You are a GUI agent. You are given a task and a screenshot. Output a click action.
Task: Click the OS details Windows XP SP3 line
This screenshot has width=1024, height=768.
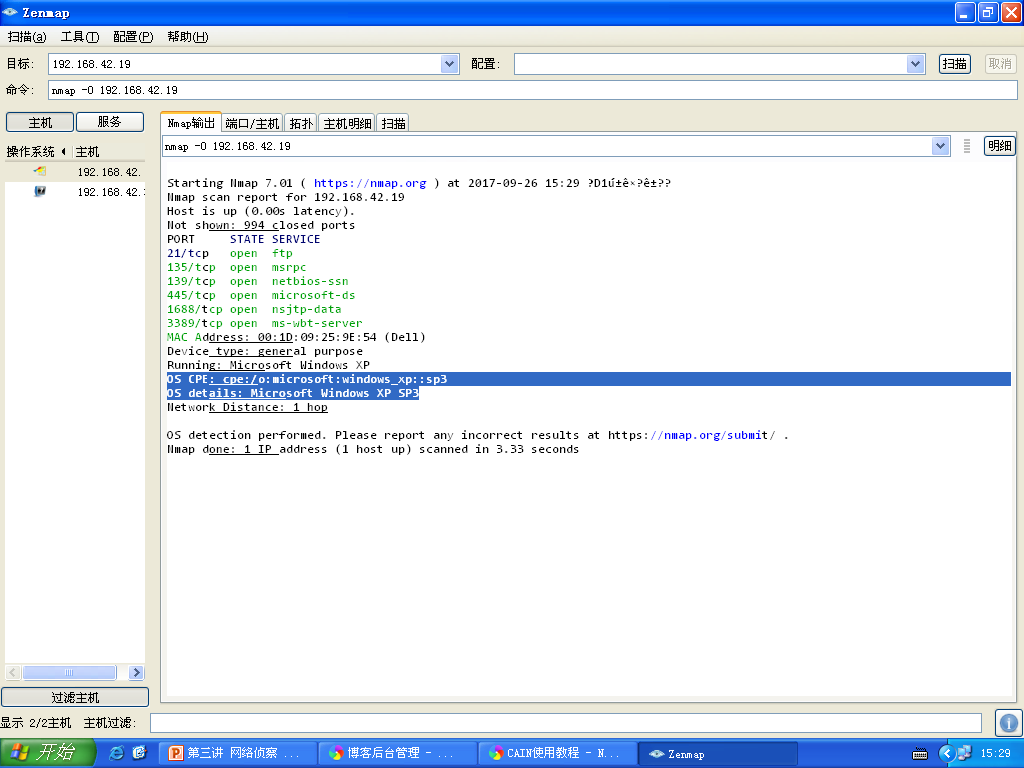coord(293,393)
